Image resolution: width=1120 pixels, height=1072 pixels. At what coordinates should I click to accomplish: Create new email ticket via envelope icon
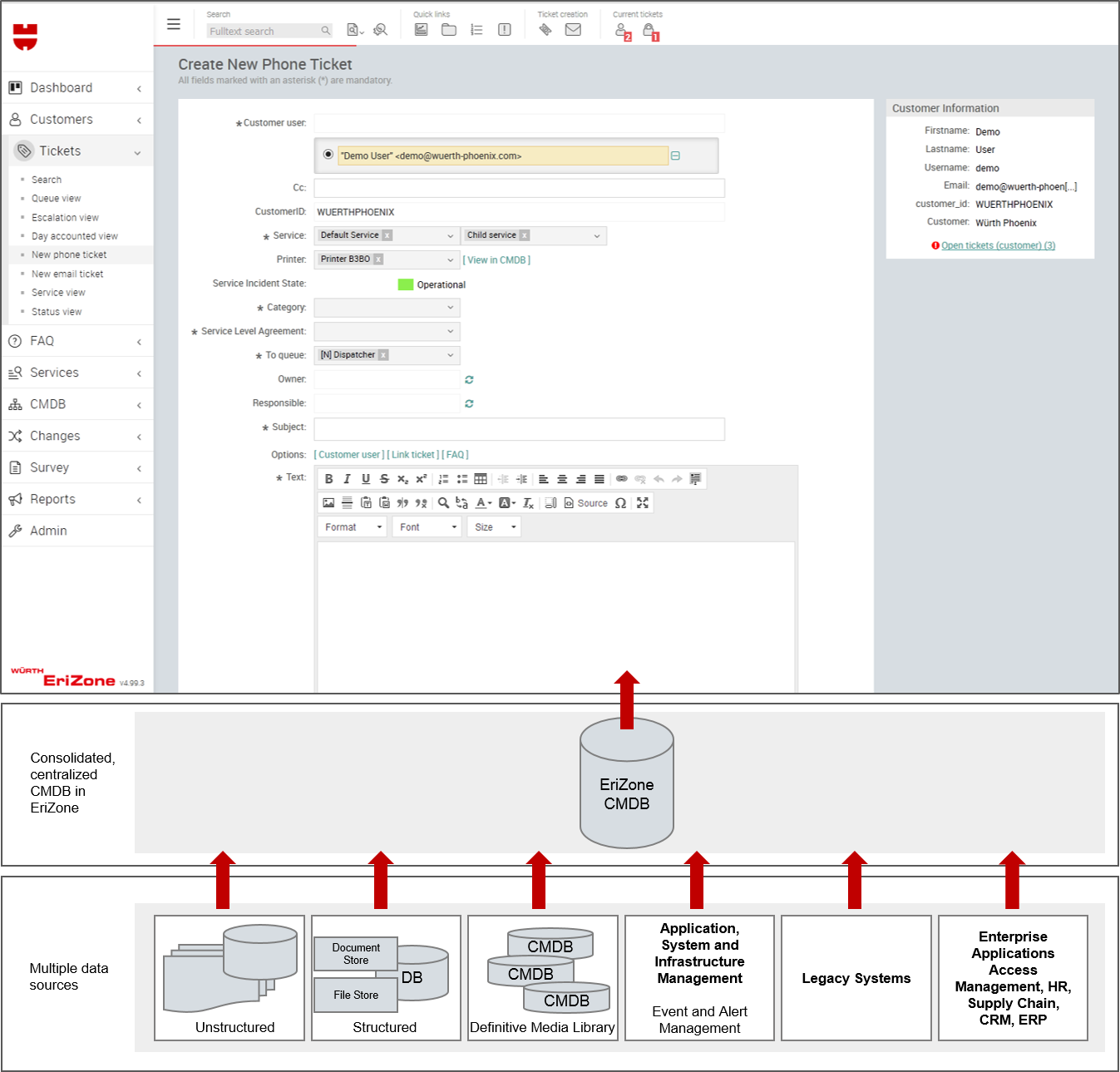(x=573, y=29)
